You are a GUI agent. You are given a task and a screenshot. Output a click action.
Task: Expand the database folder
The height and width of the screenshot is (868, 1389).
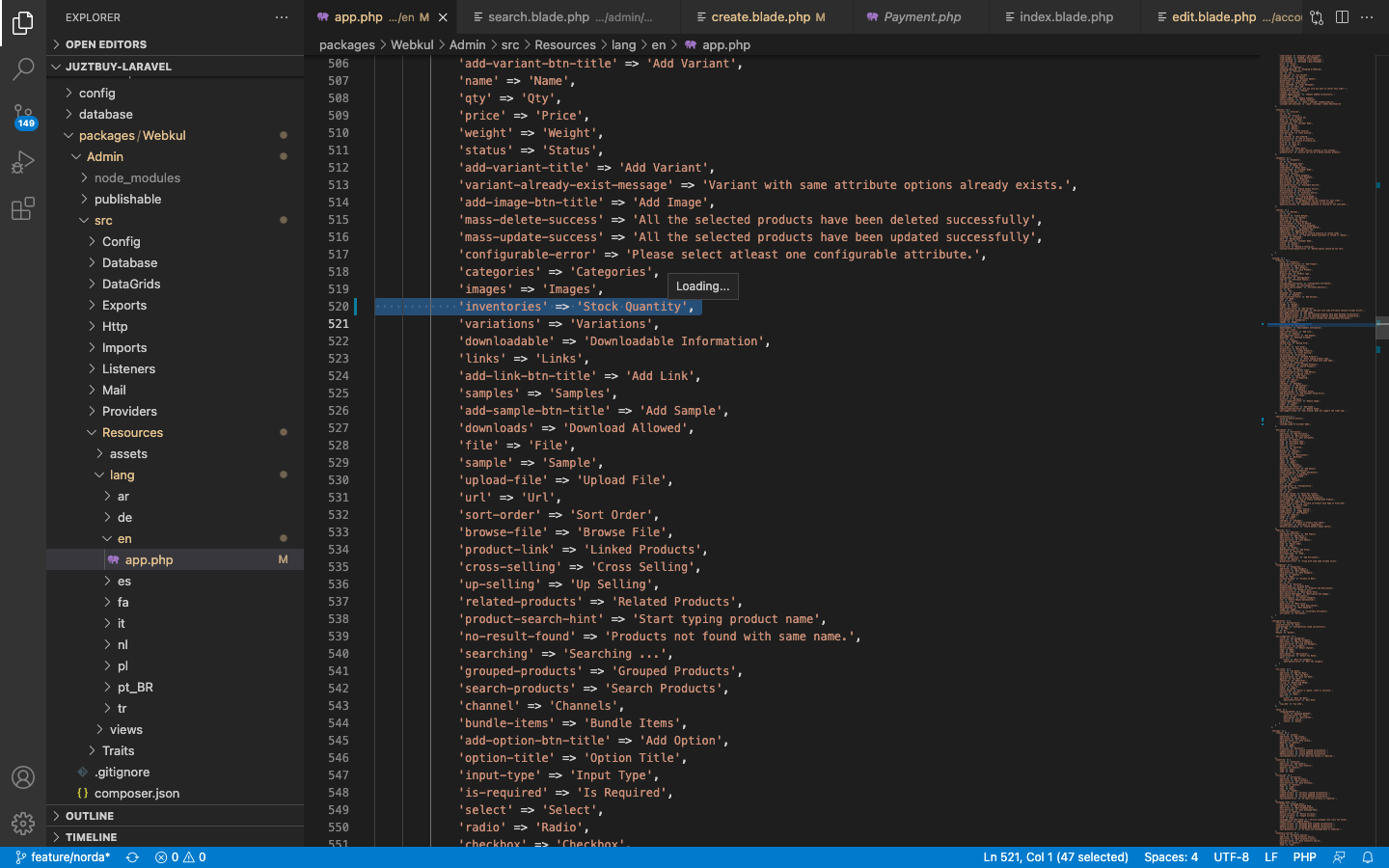click(175, 115)
